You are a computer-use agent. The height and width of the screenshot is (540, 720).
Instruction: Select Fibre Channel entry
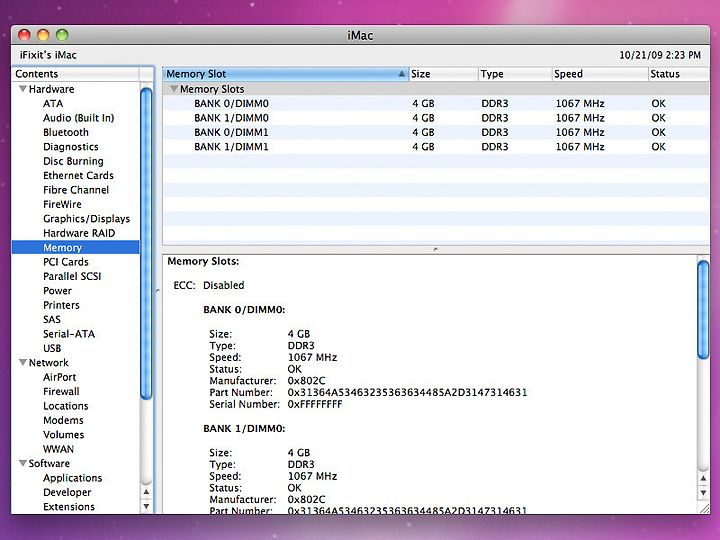point(76,190)
